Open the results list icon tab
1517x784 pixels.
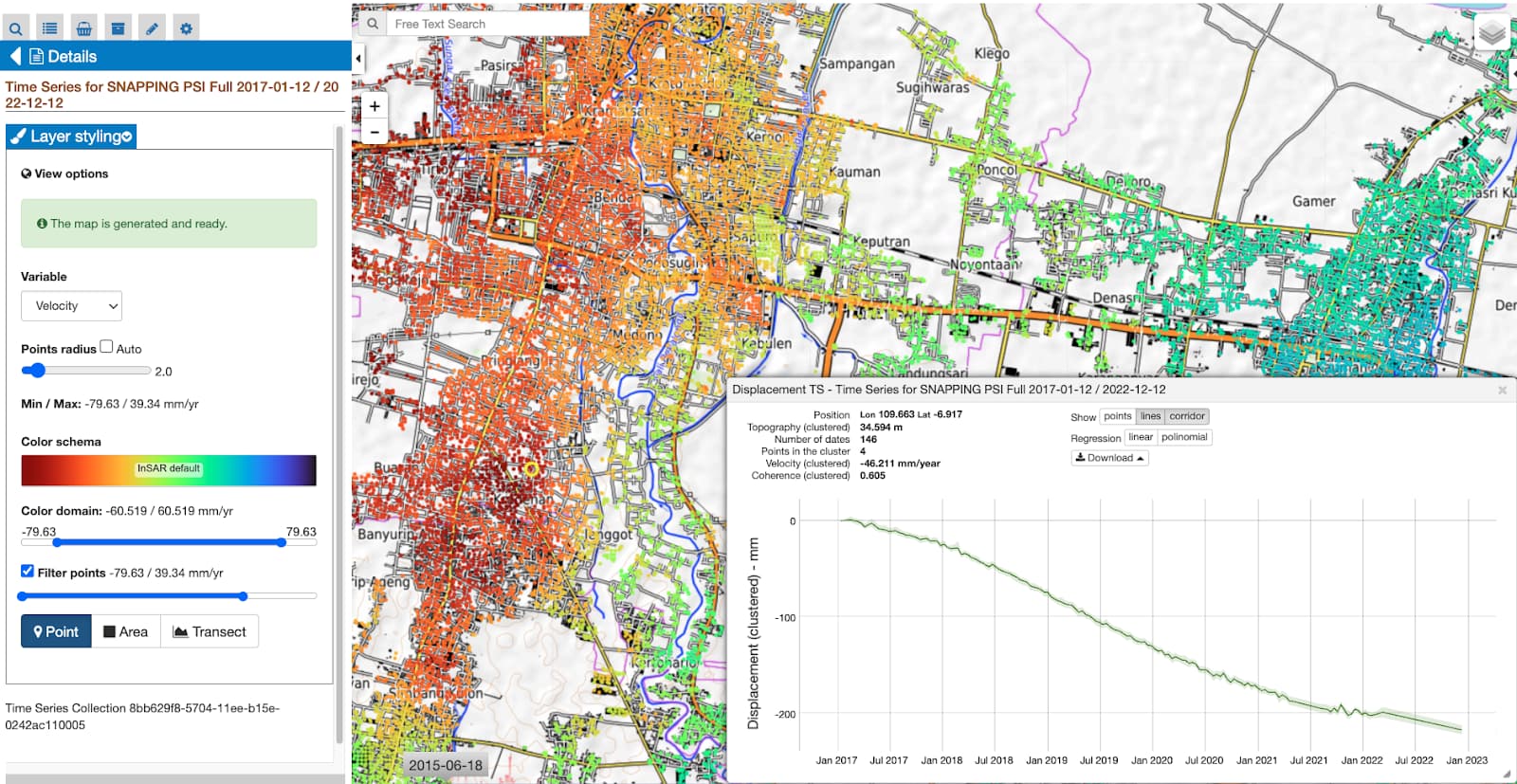[x=50, y=28]
